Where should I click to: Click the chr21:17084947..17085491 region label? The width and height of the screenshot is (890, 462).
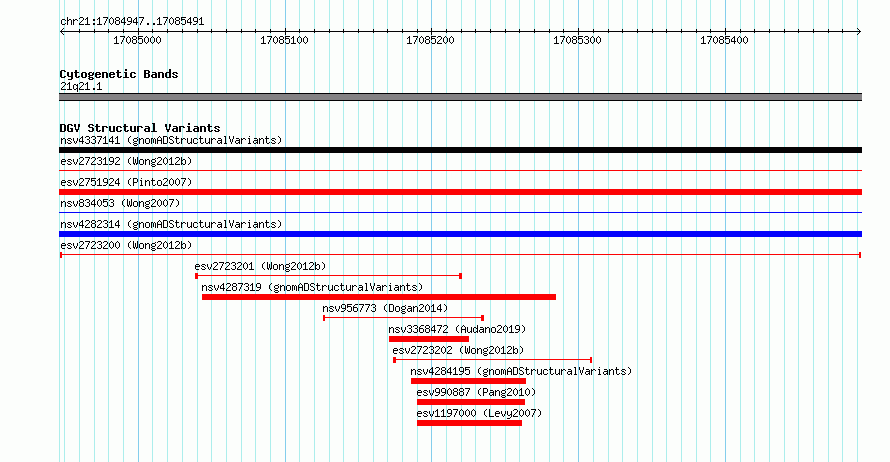coord(132,22)
